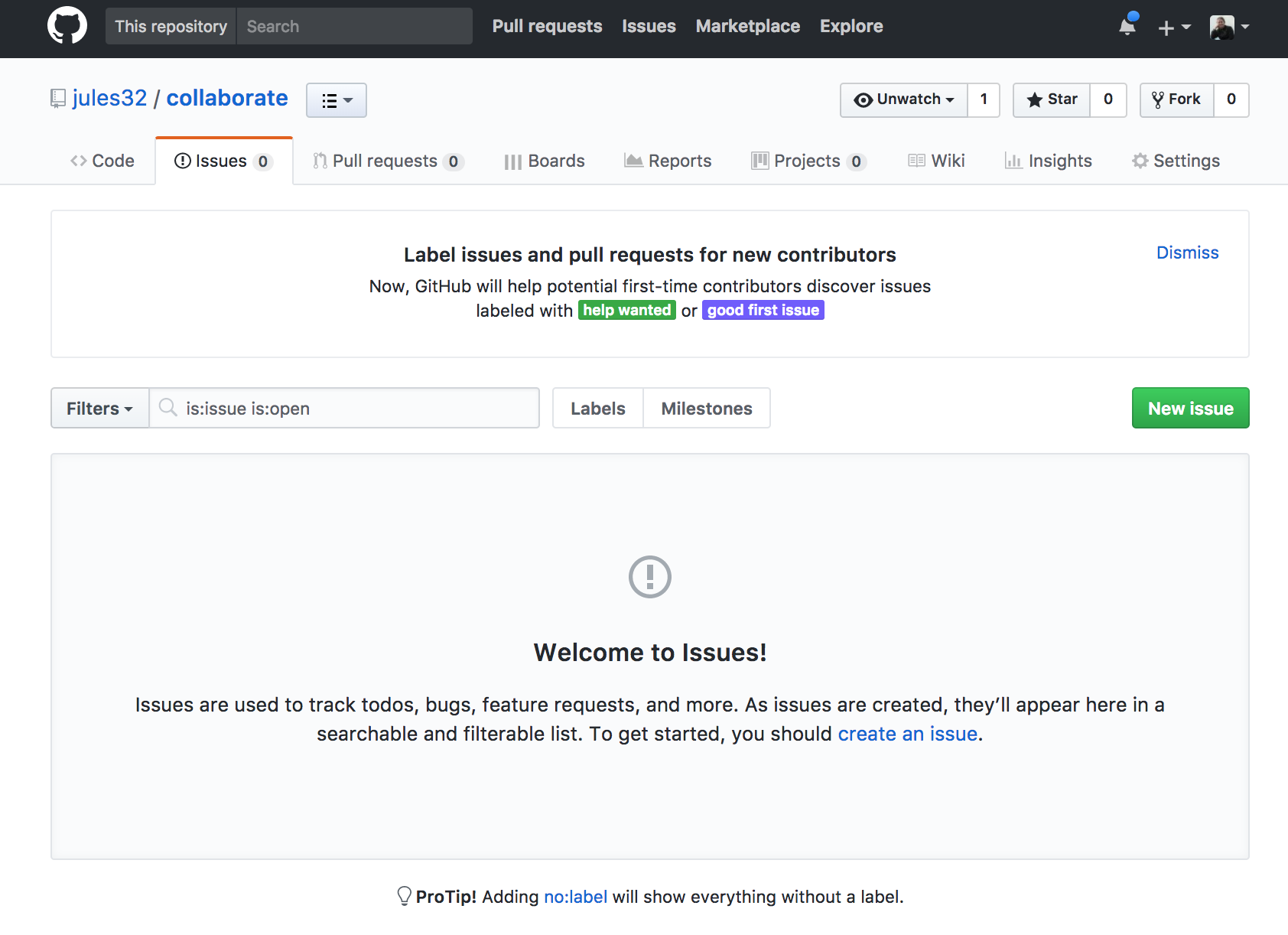The image size is (1288, 935).
Task: View watchers count of 1
Action: 984,99
